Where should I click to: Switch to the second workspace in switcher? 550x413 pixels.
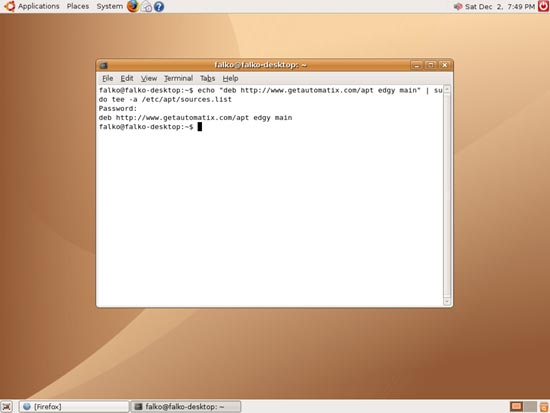tap(530, 407)
